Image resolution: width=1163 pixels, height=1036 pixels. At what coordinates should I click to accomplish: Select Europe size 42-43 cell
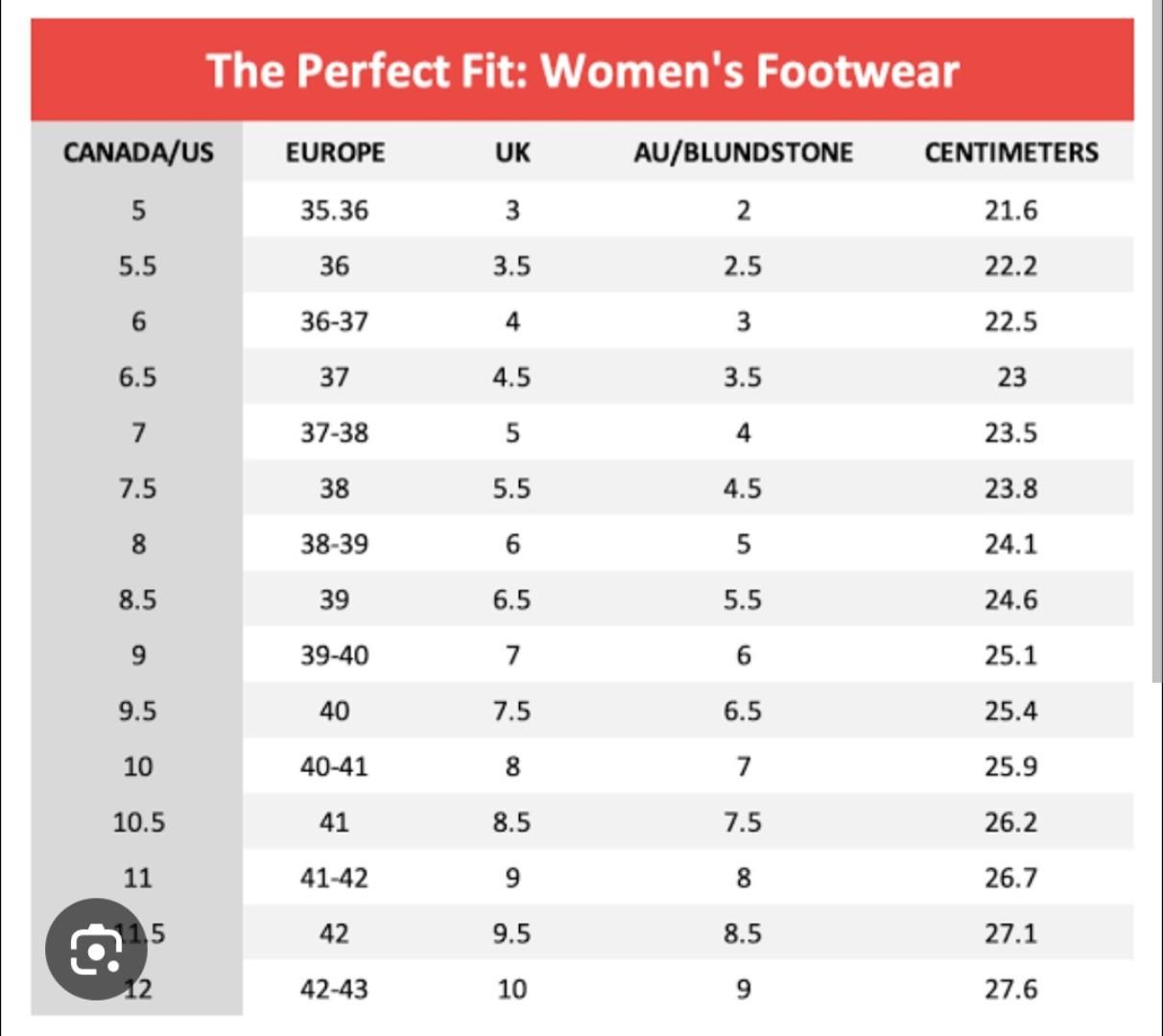(334, 989)
